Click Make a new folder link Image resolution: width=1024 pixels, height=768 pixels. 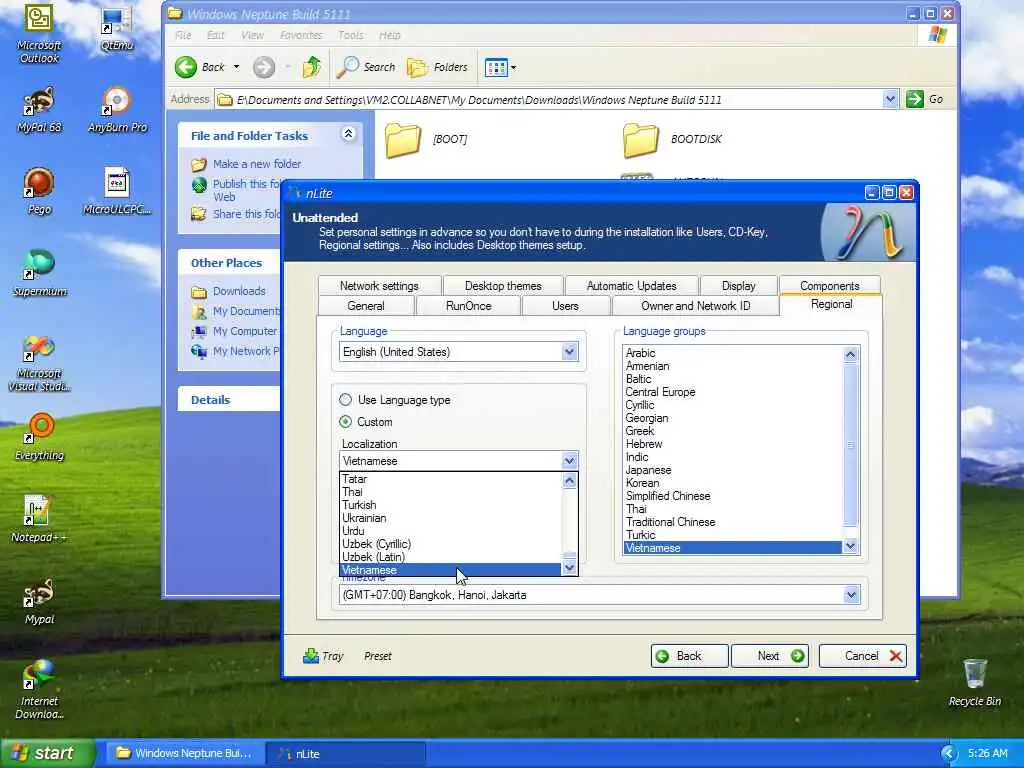point(257,164)
